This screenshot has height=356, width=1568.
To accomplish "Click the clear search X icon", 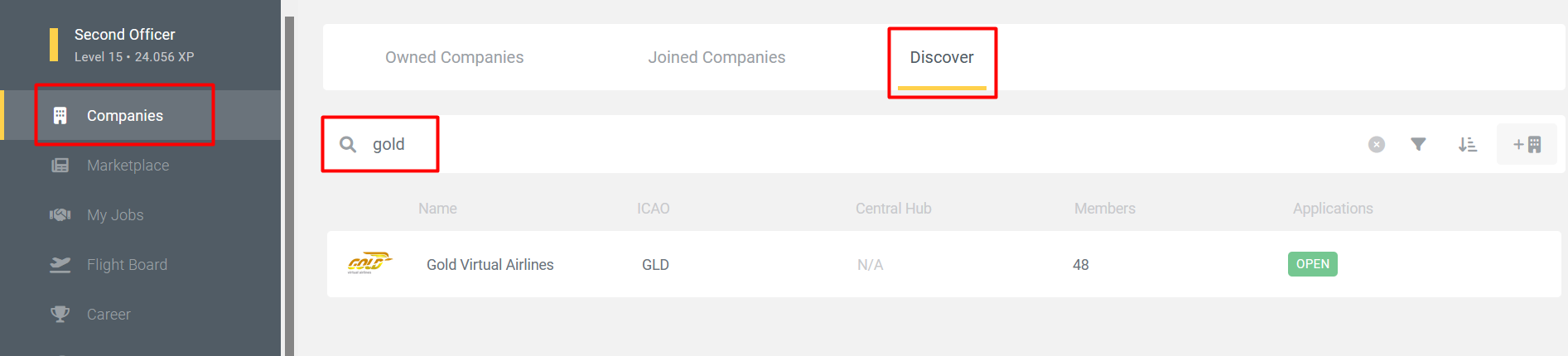I will point(1376,145).
